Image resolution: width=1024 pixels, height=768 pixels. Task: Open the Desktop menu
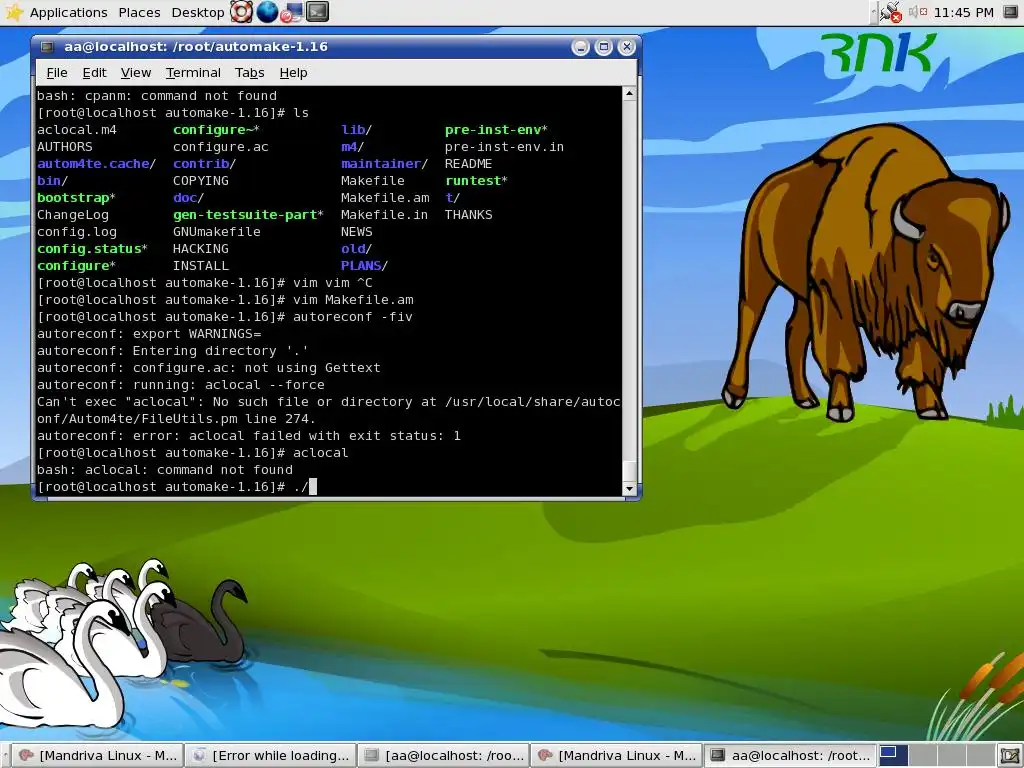(198, 12)
